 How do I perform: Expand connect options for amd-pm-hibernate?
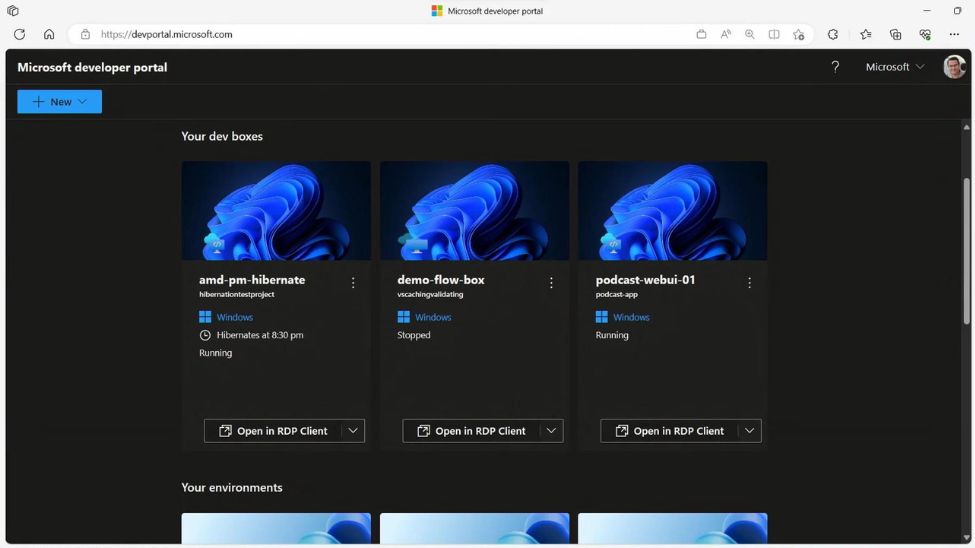pyautogui.click(x=353, y=430)
